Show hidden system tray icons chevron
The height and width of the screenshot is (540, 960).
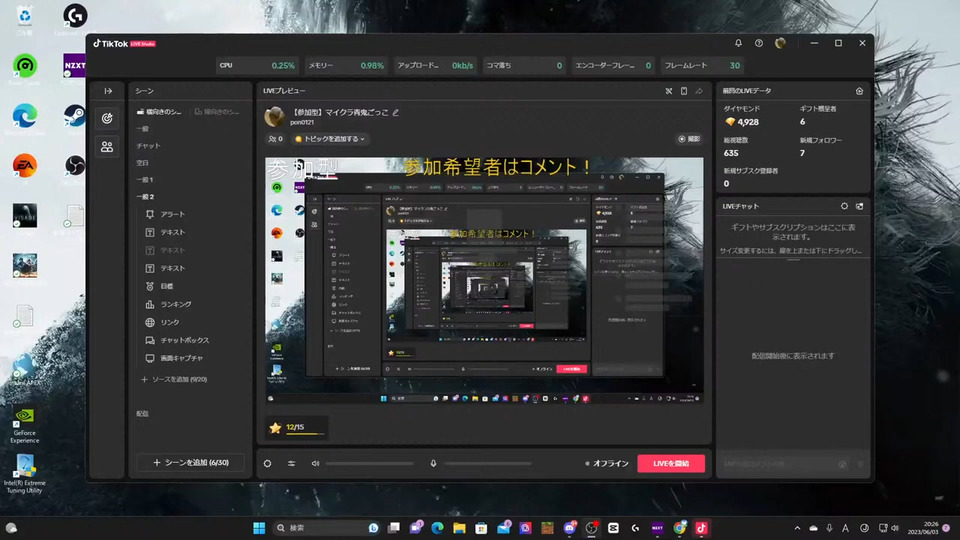tap(797, 528)
